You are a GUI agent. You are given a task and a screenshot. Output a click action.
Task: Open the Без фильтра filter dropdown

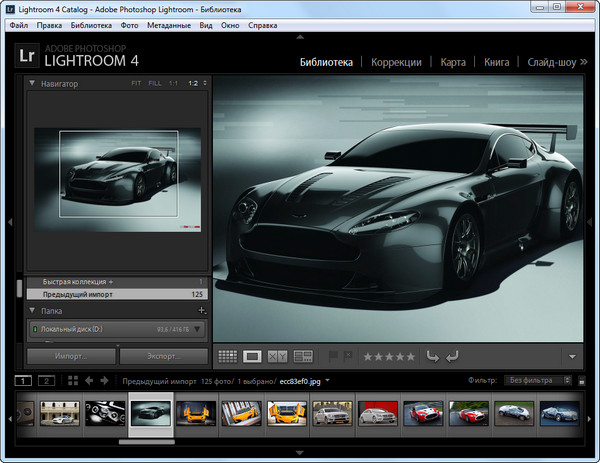[539, 381]
